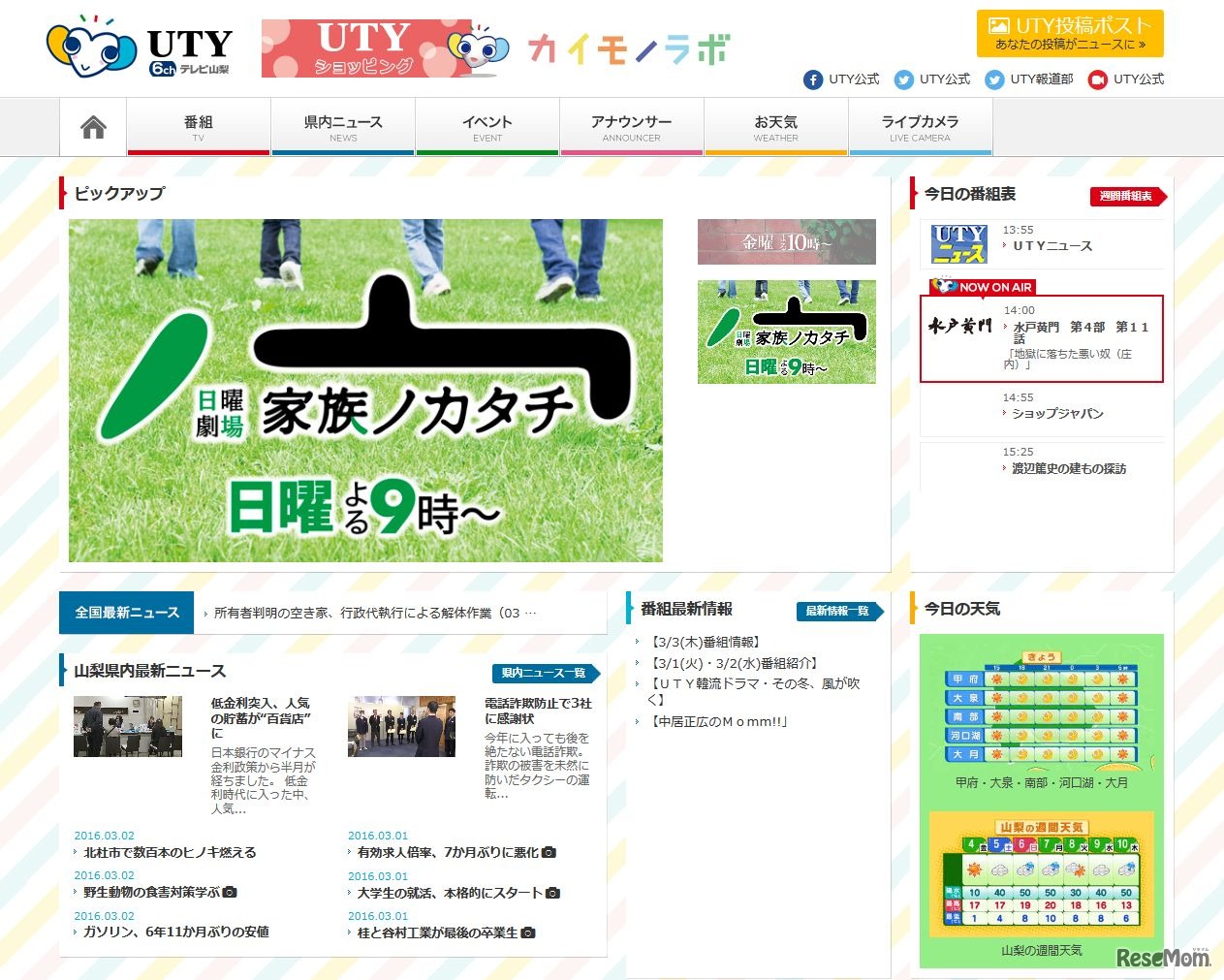Open 野生動物の食害対策学ぶ article
The image size is (1224, 980).
point(151,892)
